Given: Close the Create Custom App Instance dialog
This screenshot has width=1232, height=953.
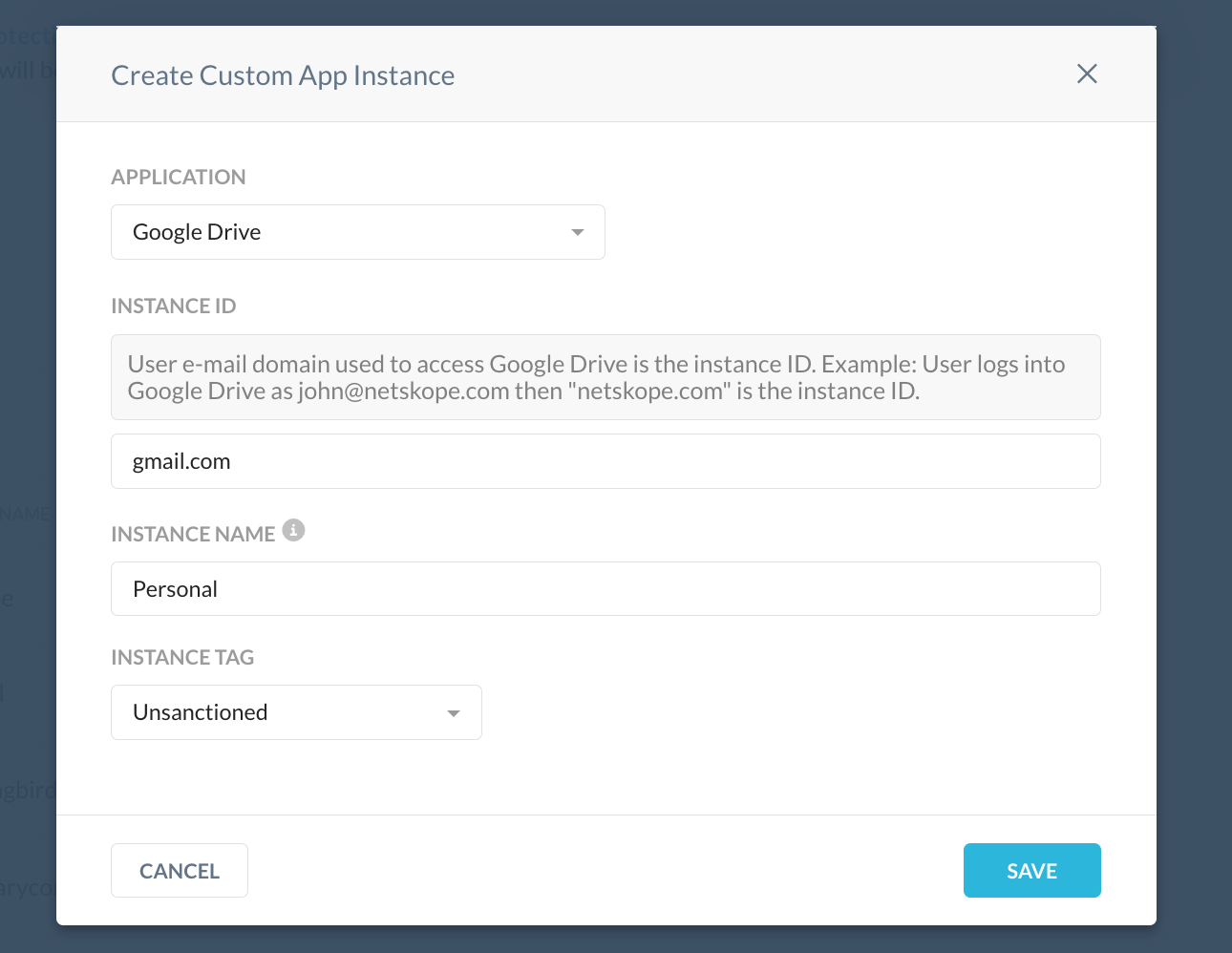Looking at the screenshot, I should 1087,74.
